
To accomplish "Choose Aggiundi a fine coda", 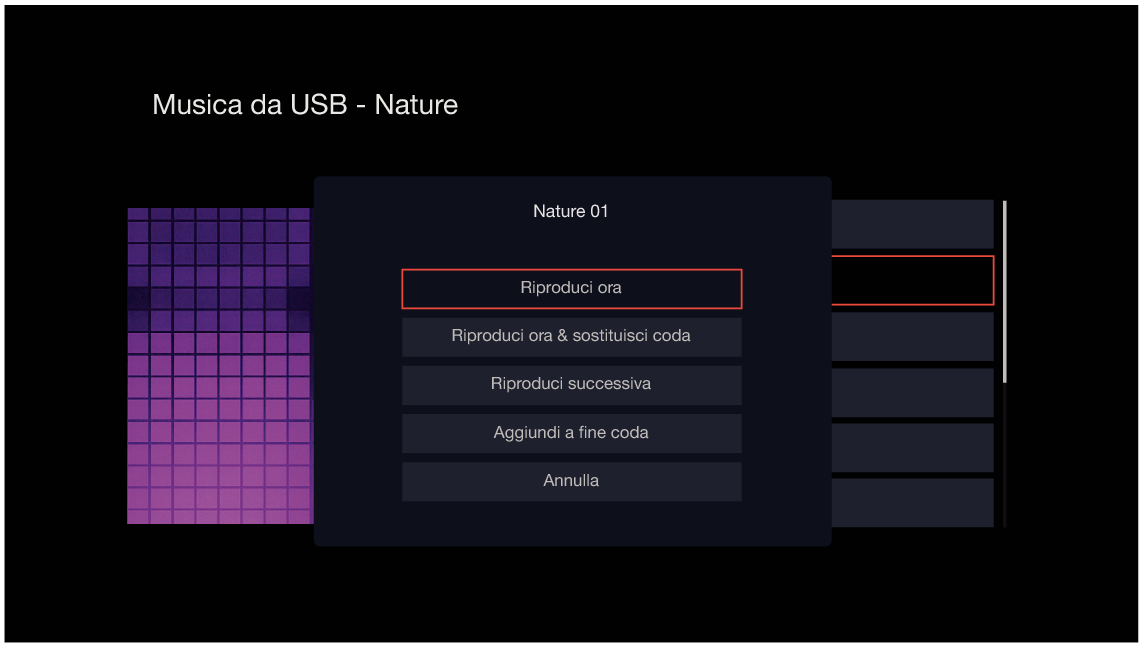I will [x=571, y=433].
